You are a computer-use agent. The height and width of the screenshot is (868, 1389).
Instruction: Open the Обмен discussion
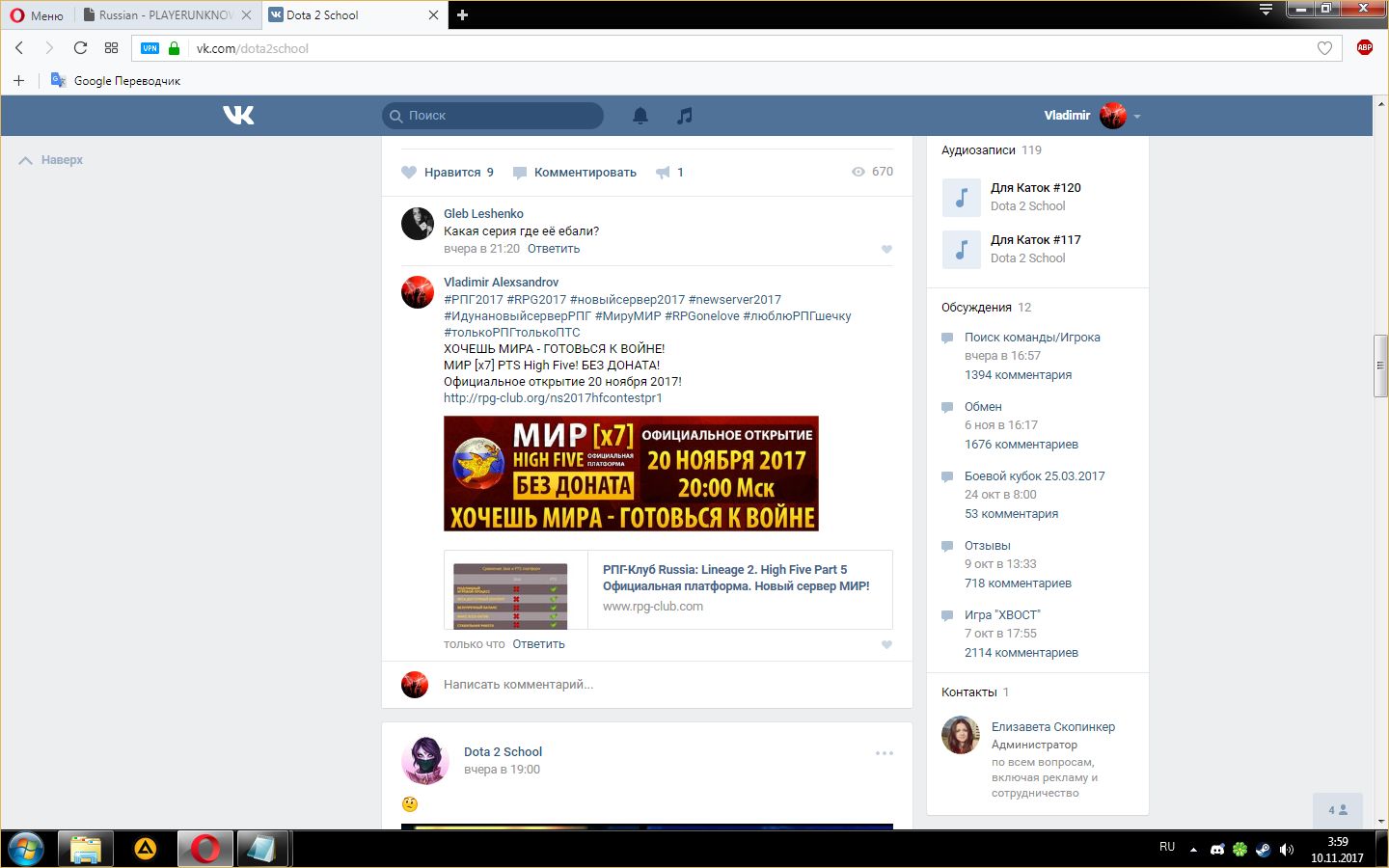tap(983, 406)
